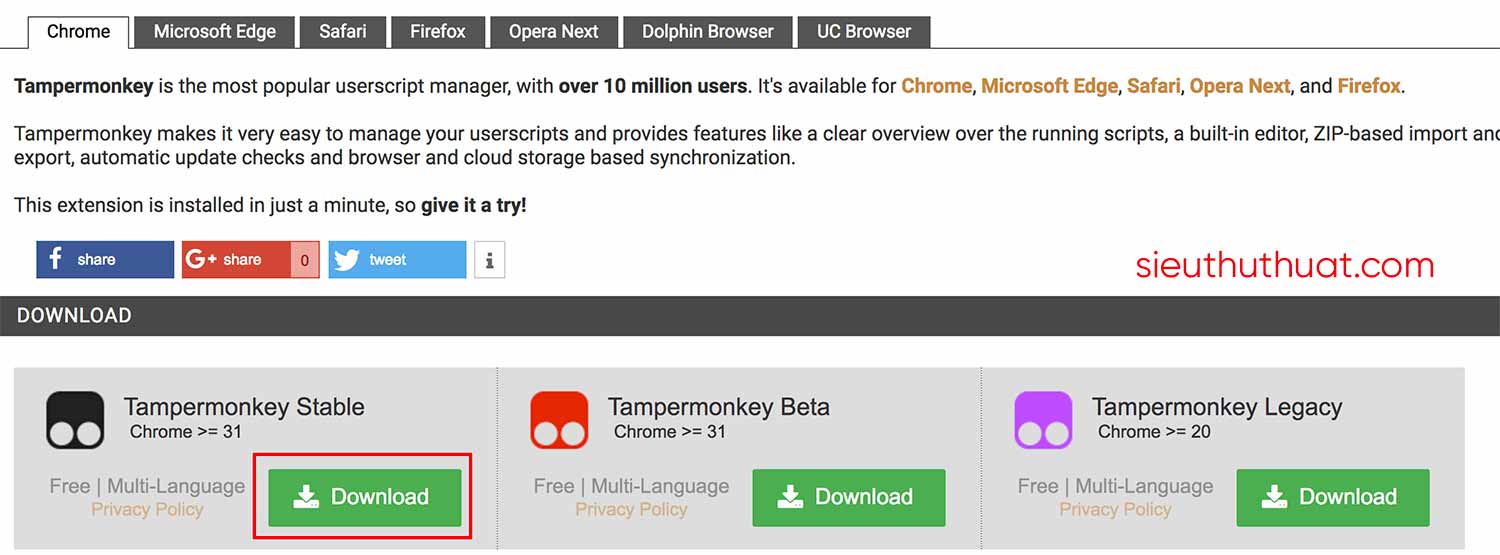Image resolution: width=1500 pixels, height=555 pixels.
Task: Tweet this page via Twitter button
Action: pos(396,260)
